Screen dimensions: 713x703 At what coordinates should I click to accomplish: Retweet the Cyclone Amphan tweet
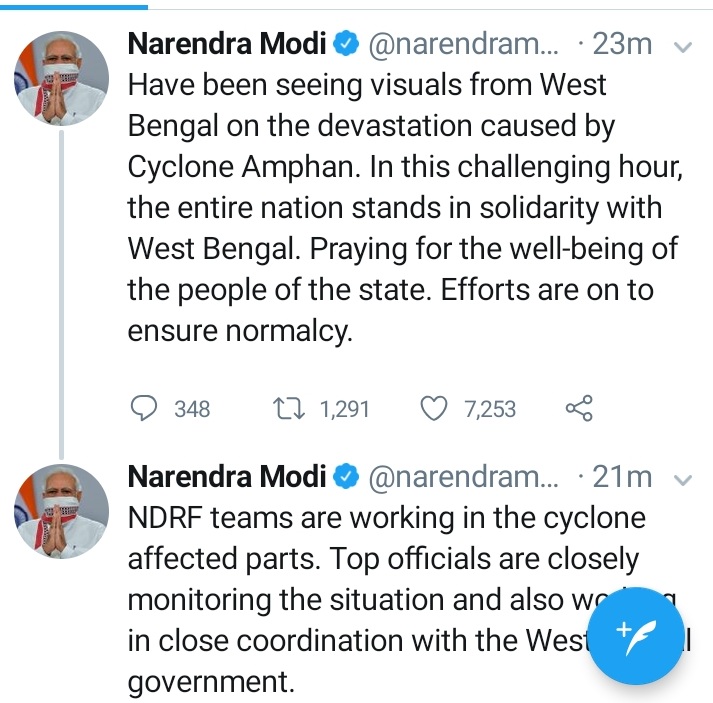[290, 408]
